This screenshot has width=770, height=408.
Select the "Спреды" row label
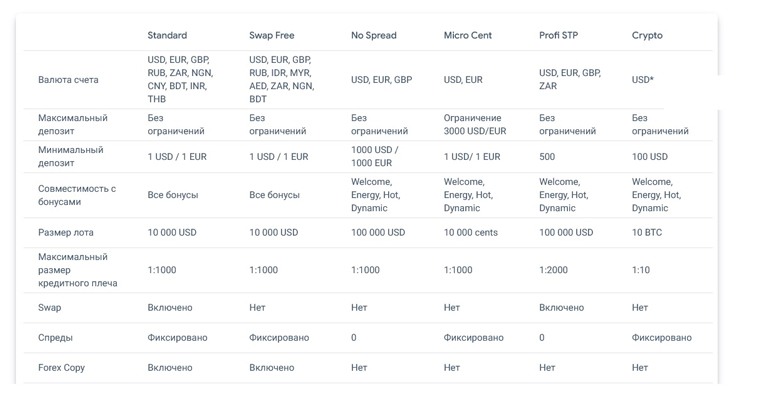56,338
